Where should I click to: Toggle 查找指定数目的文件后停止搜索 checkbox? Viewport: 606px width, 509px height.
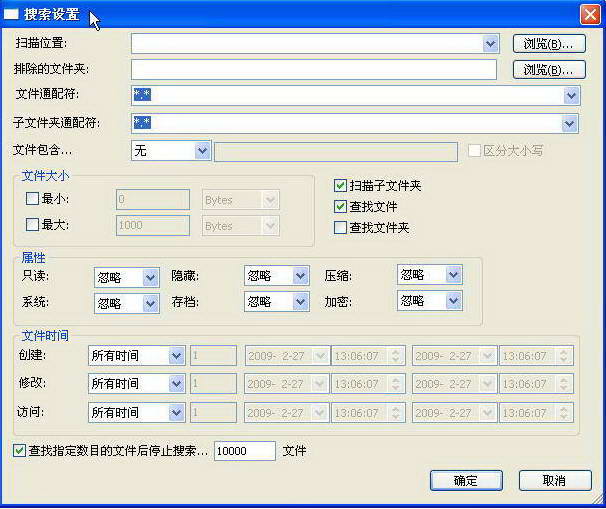pyautogui.click(x=19, y=451)
